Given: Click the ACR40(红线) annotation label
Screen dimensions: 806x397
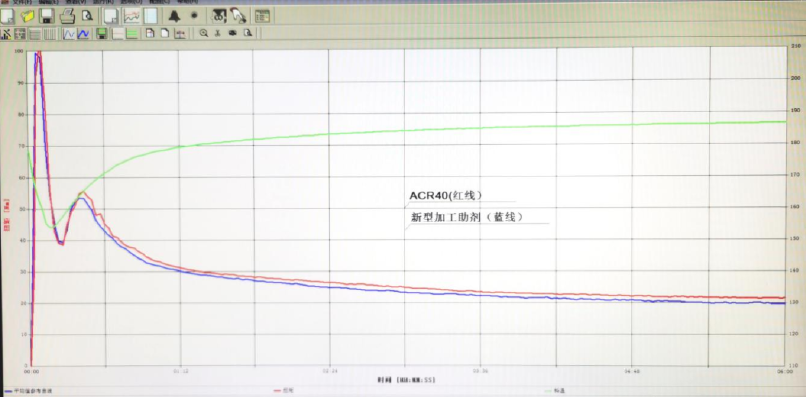Looking at the screenshot, I should [x=445, y=195].
